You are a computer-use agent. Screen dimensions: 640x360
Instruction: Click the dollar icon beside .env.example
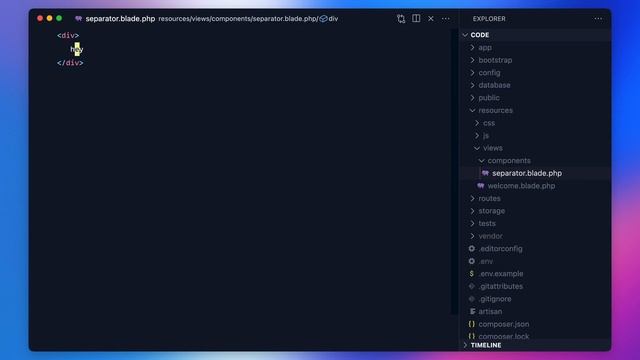pyautogui.click(x=472, y=274)
